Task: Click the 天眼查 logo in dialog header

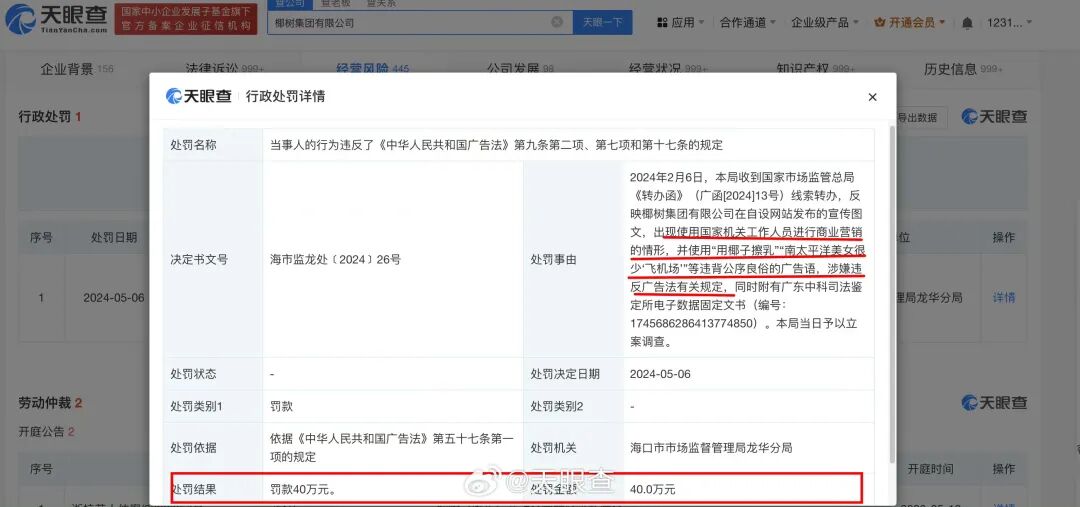Action: [198, 96]
